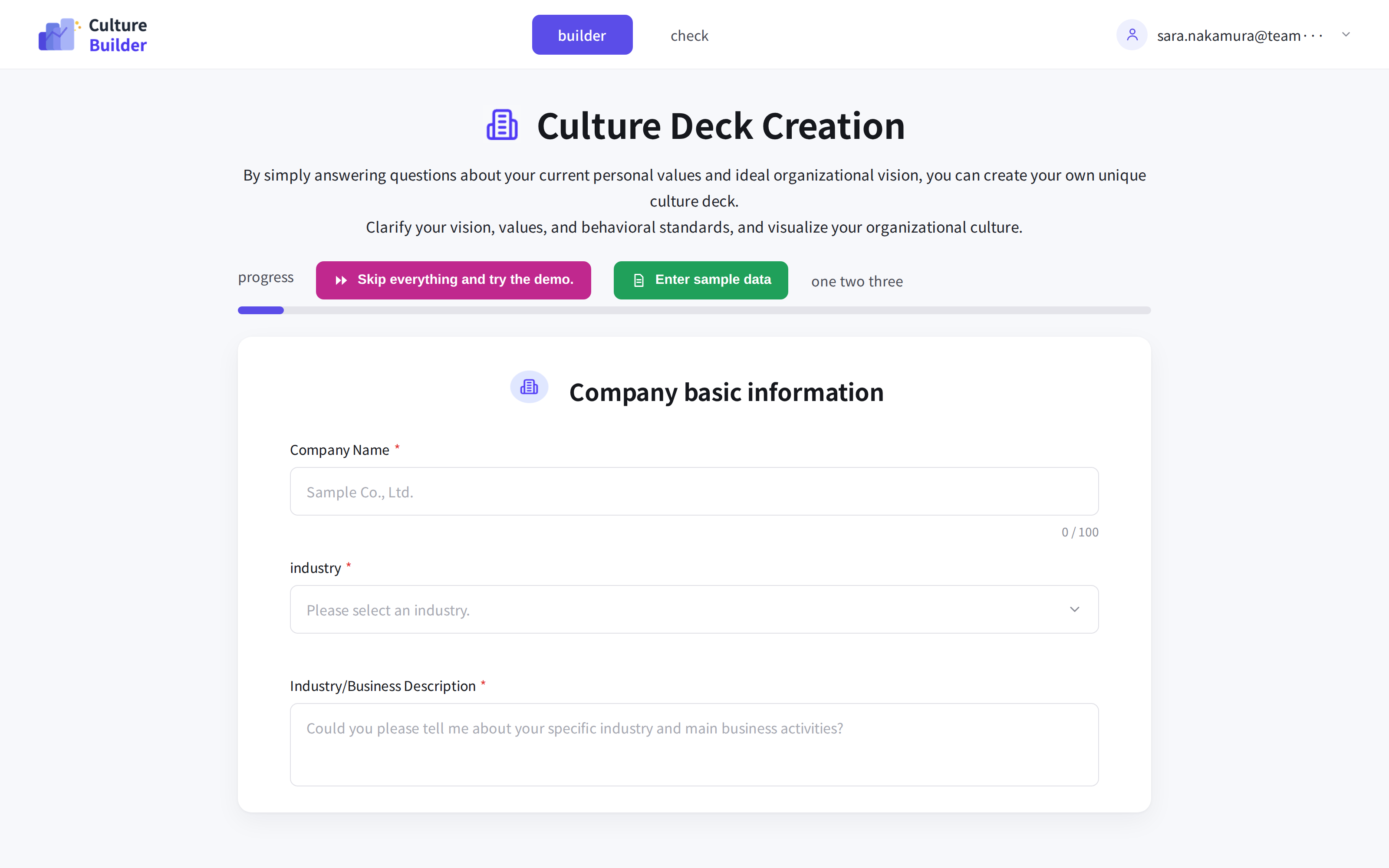1389x868 pixels.
Task: Click the industry dropdown chevron arrow
Action: (x=1074, y=609)
